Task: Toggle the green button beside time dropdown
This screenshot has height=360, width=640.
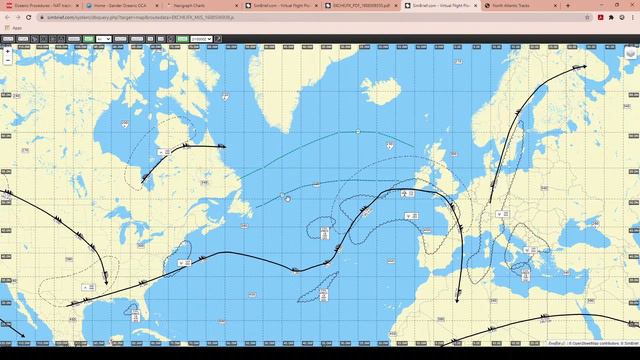Action: point(182,39)
